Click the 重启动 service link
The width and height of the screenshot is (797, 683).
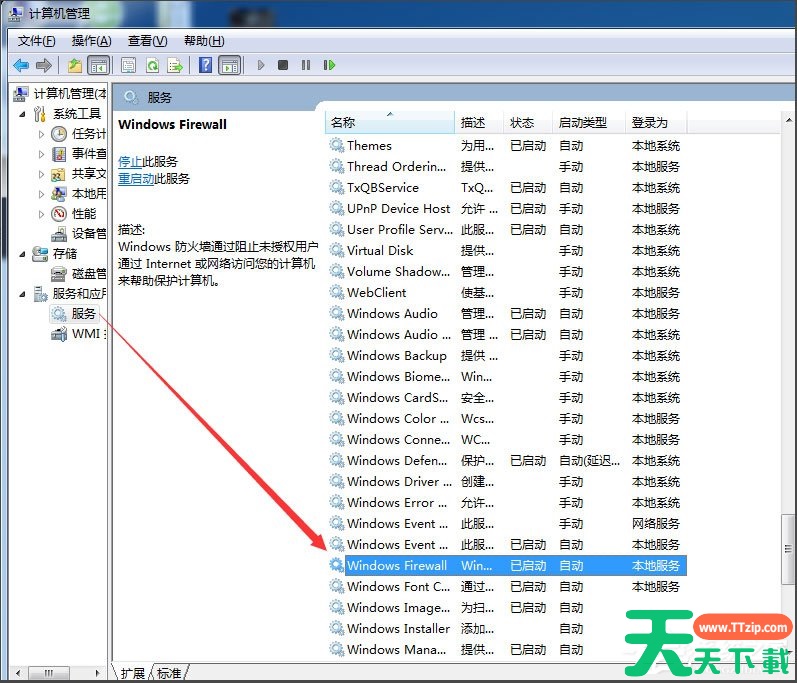point(135,178)
